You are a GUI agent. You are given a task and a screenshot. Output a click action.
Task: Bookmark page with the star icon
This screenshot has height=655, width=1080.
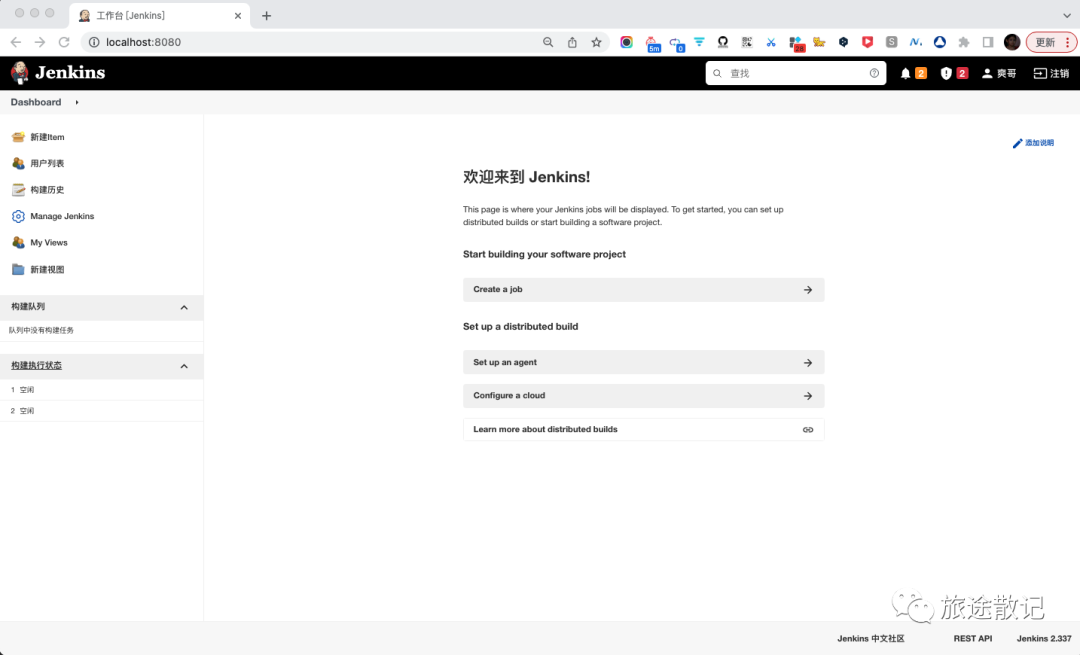click(x=596, y=42)
